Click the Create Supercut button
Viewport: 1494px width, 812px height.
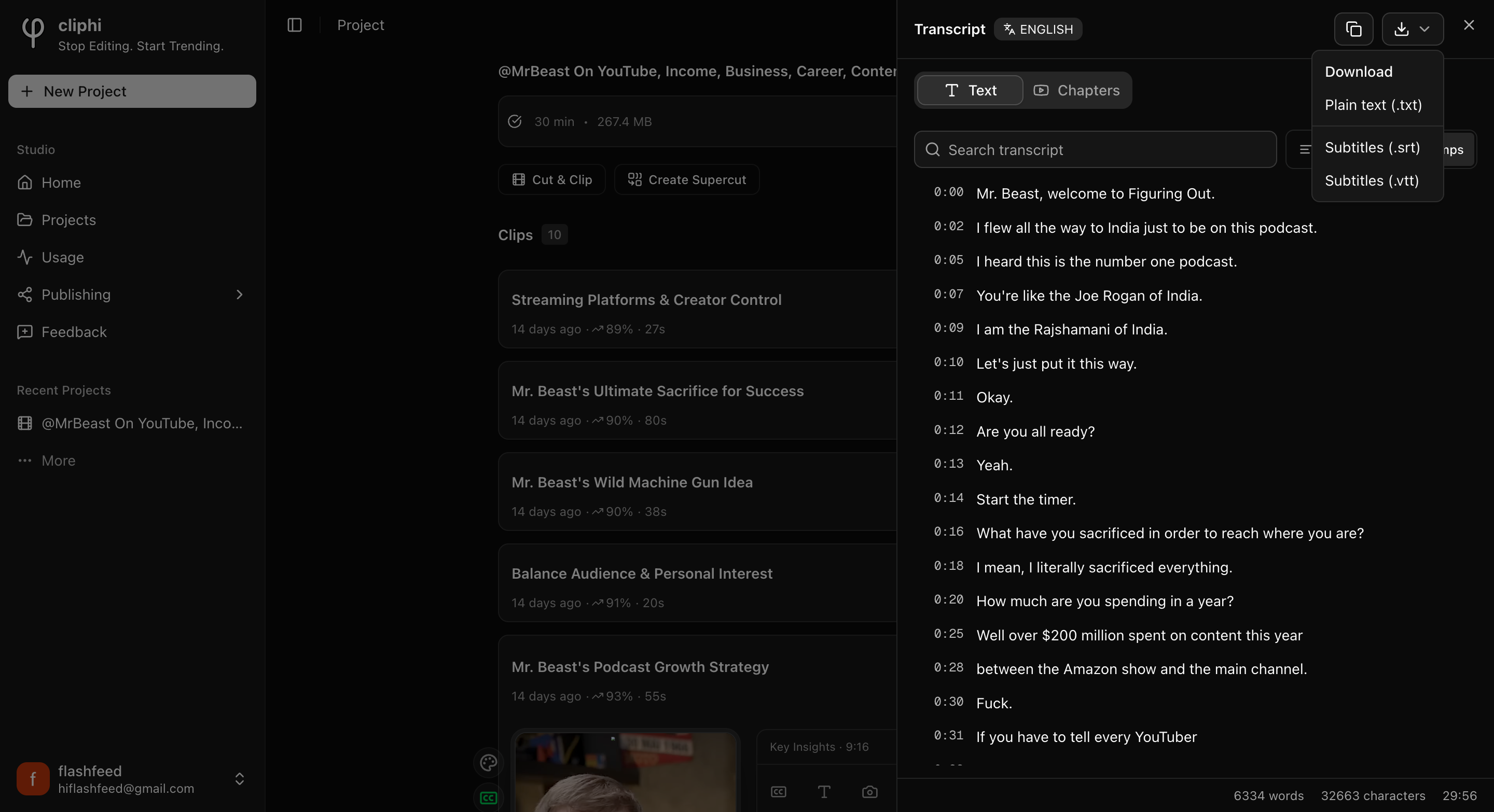(687, 180)
